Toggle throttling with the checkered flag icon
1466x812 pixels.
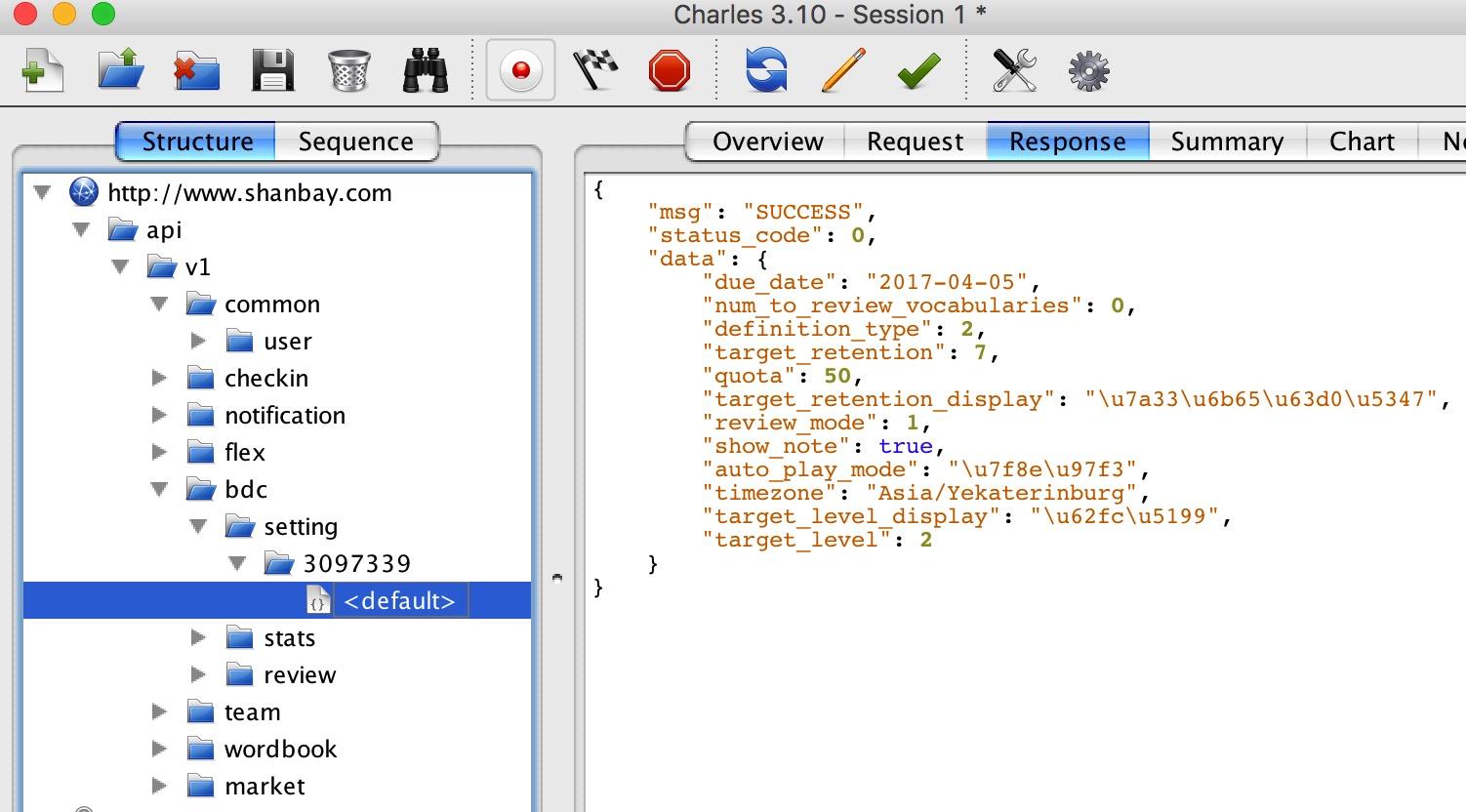[x=594, y=71]
